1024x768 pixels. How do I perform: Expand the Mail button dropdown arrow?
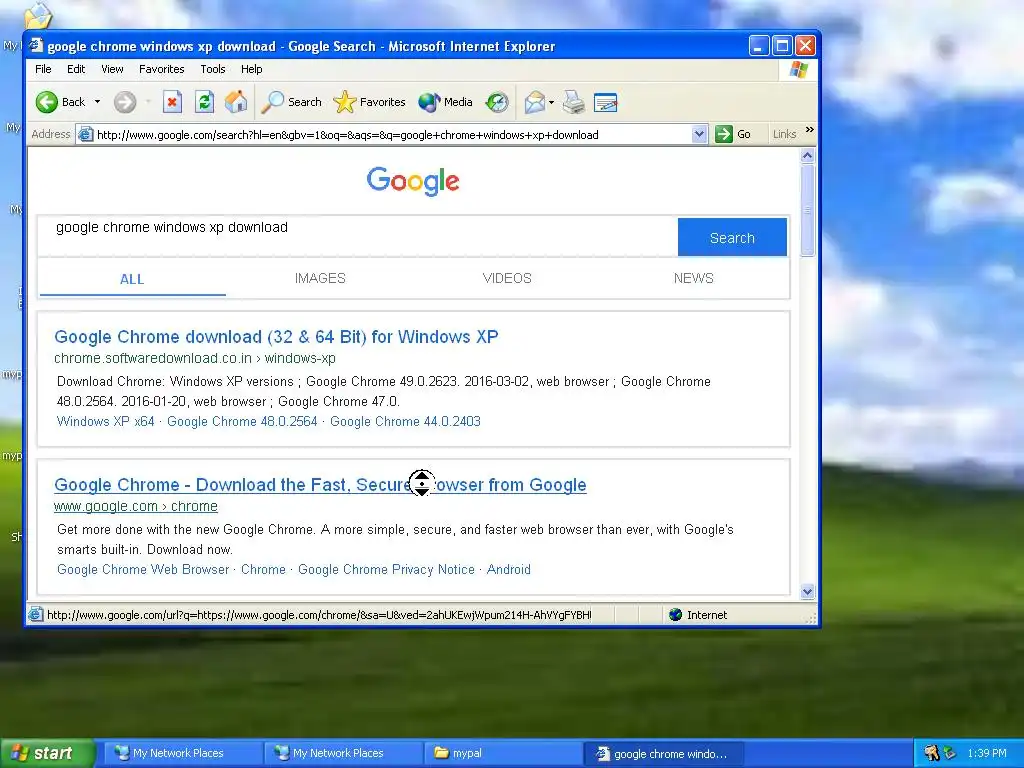click(551, 102)
